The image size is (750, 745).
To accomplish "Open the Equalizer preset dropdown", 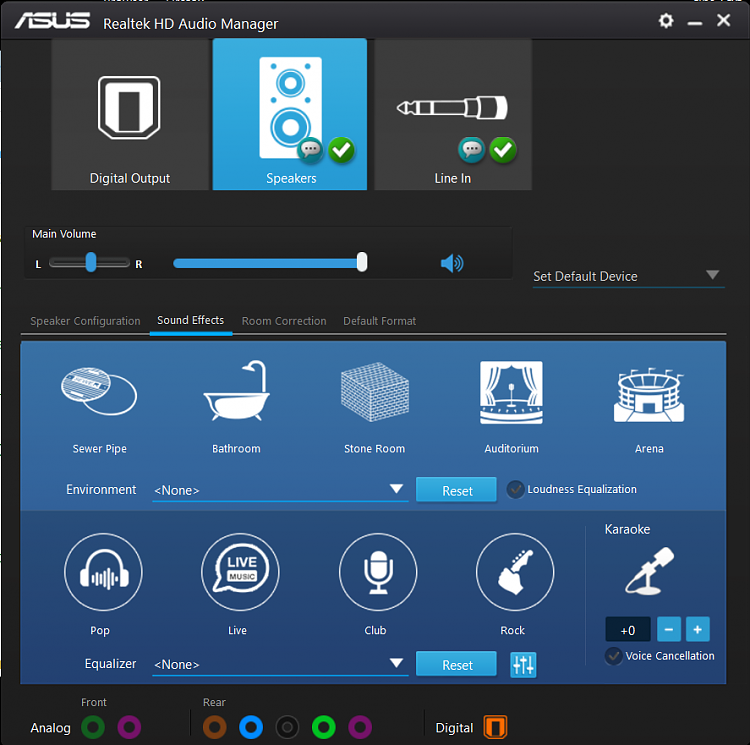I will pos(280,664).
